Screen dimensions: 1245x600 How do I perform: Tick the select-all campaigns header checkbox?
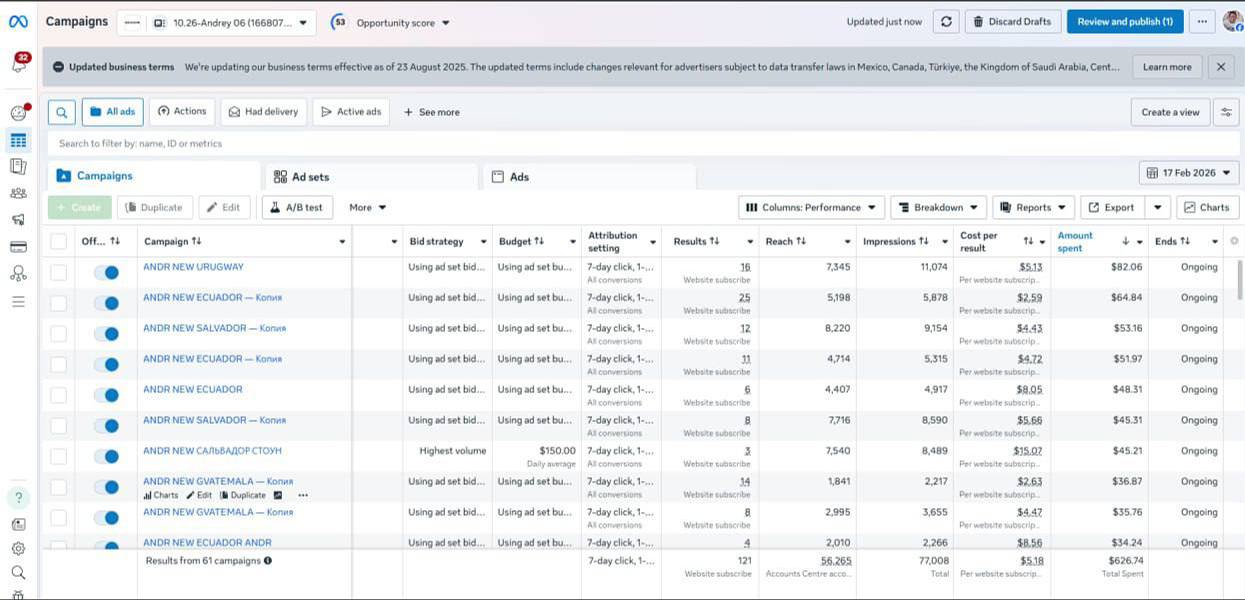click(x=59, y=241)
